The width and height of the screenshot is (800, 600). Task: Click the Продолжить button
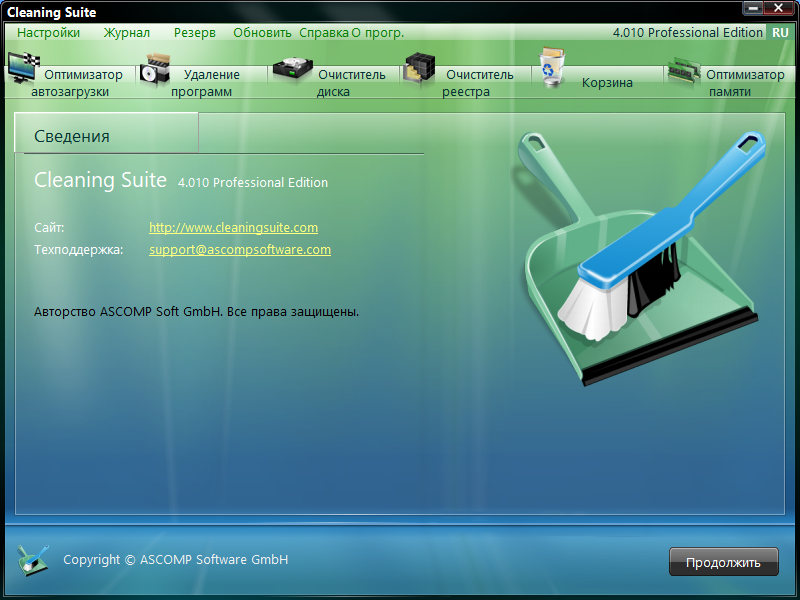(x=723, y=562)
